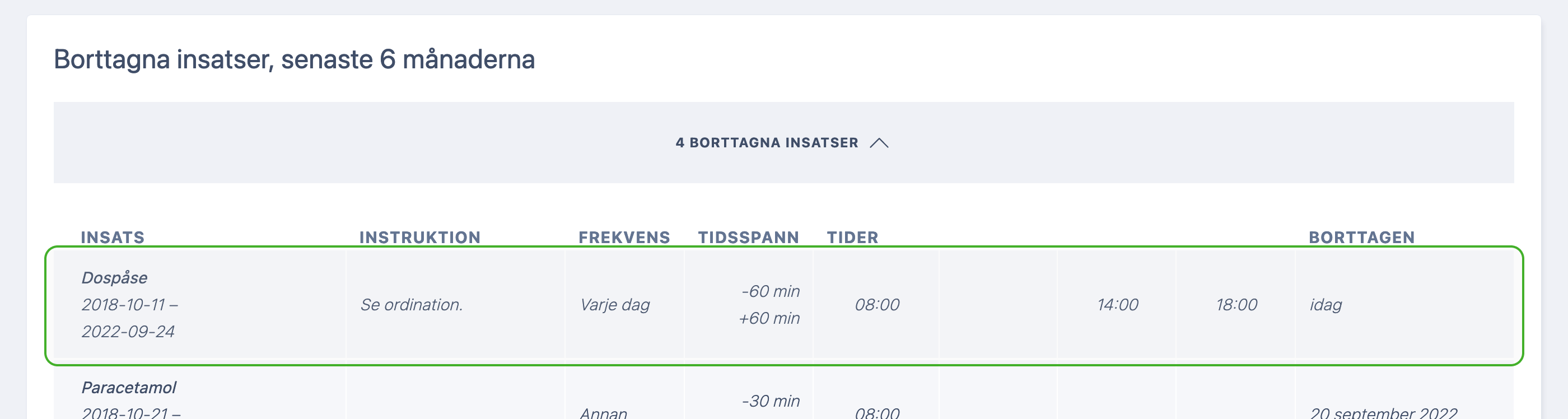Click 'Borttagna insatser, senaste 6 månaderna' heading
The image size is (1568, 419).
(x=294, y=59)
